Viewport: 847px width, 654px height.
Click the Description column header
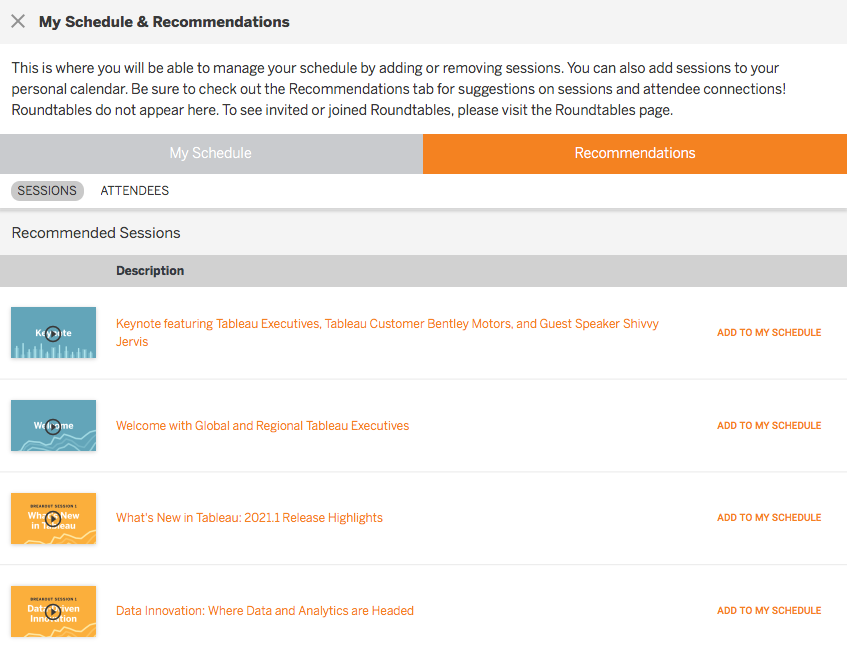[x=150, y=271]
